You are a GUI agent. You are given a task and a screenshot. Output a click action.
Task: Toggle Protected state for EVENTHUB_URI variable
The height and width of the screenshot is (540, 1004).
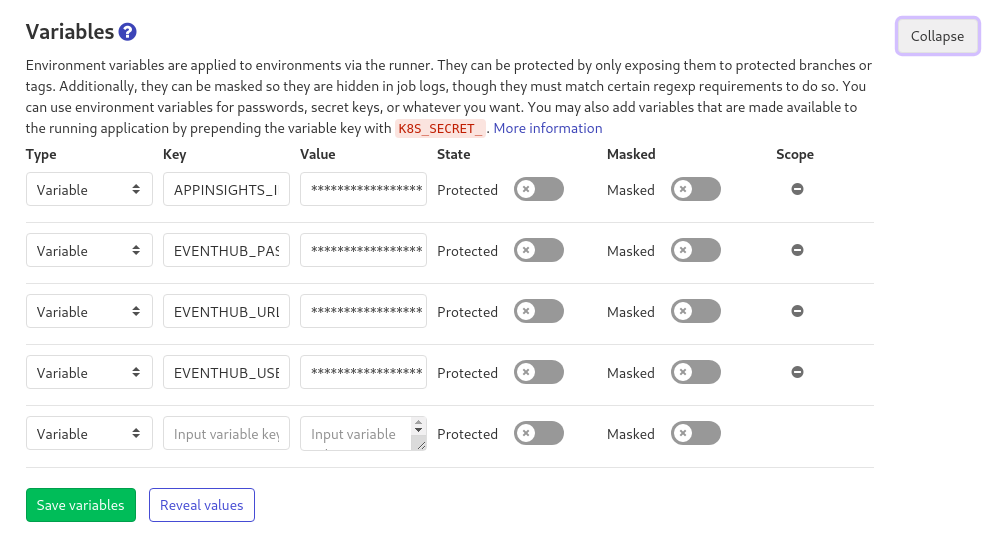click(x=539, y=311)
